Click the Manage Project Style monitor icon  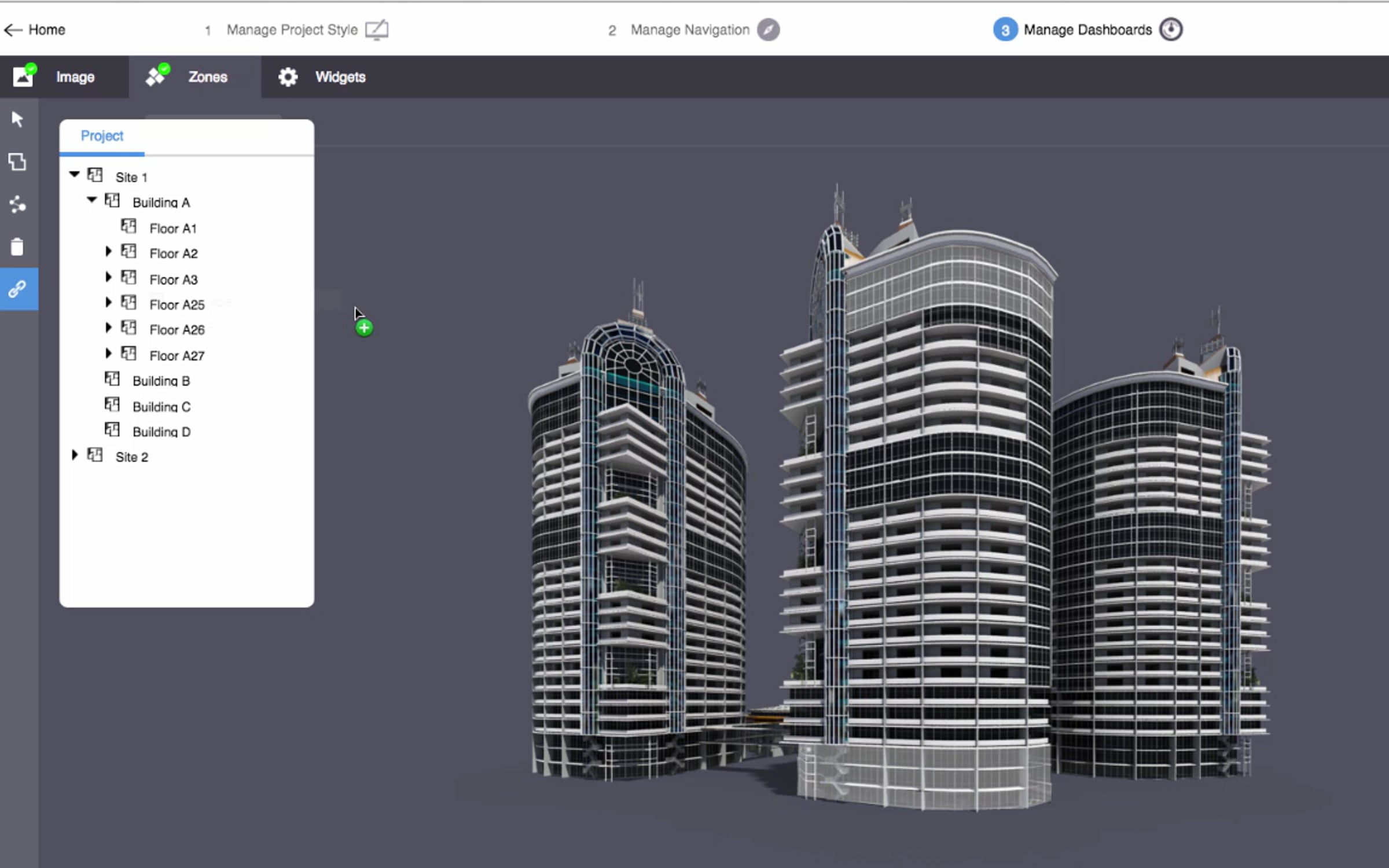tap(377, 30)
